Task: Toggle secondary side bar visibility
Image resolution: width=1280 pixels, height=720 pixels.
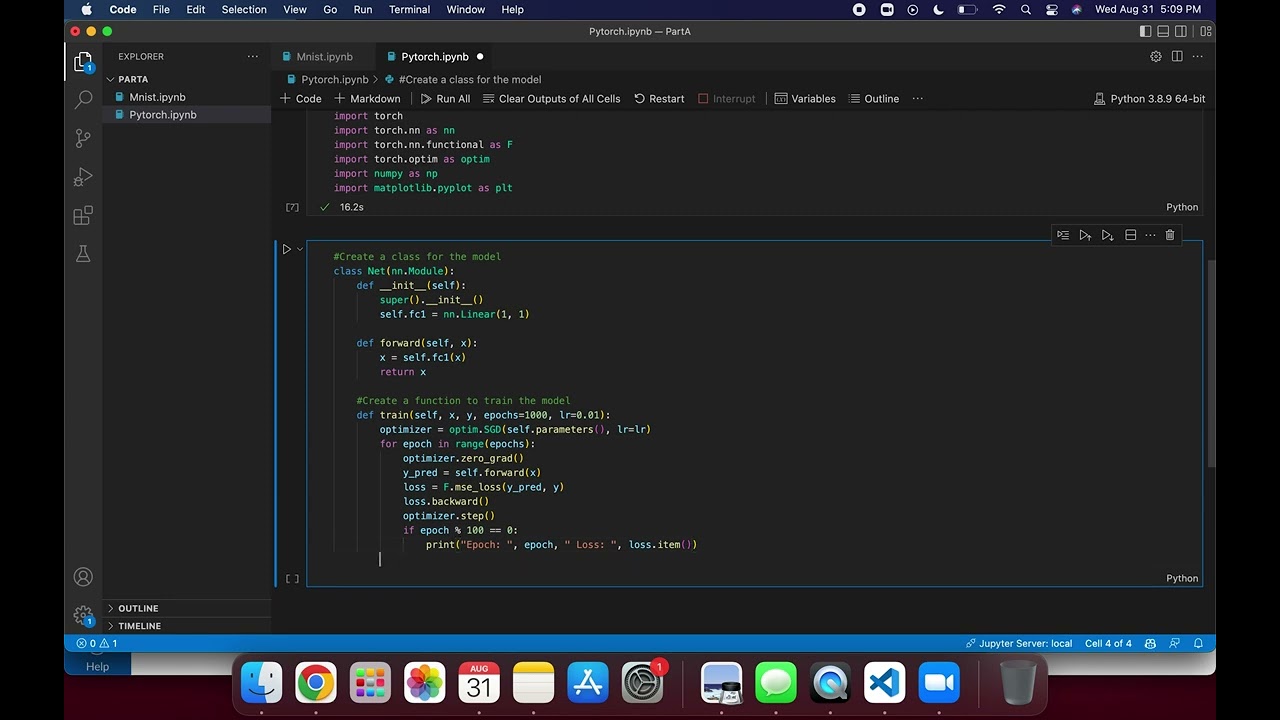Action: 1181,31
